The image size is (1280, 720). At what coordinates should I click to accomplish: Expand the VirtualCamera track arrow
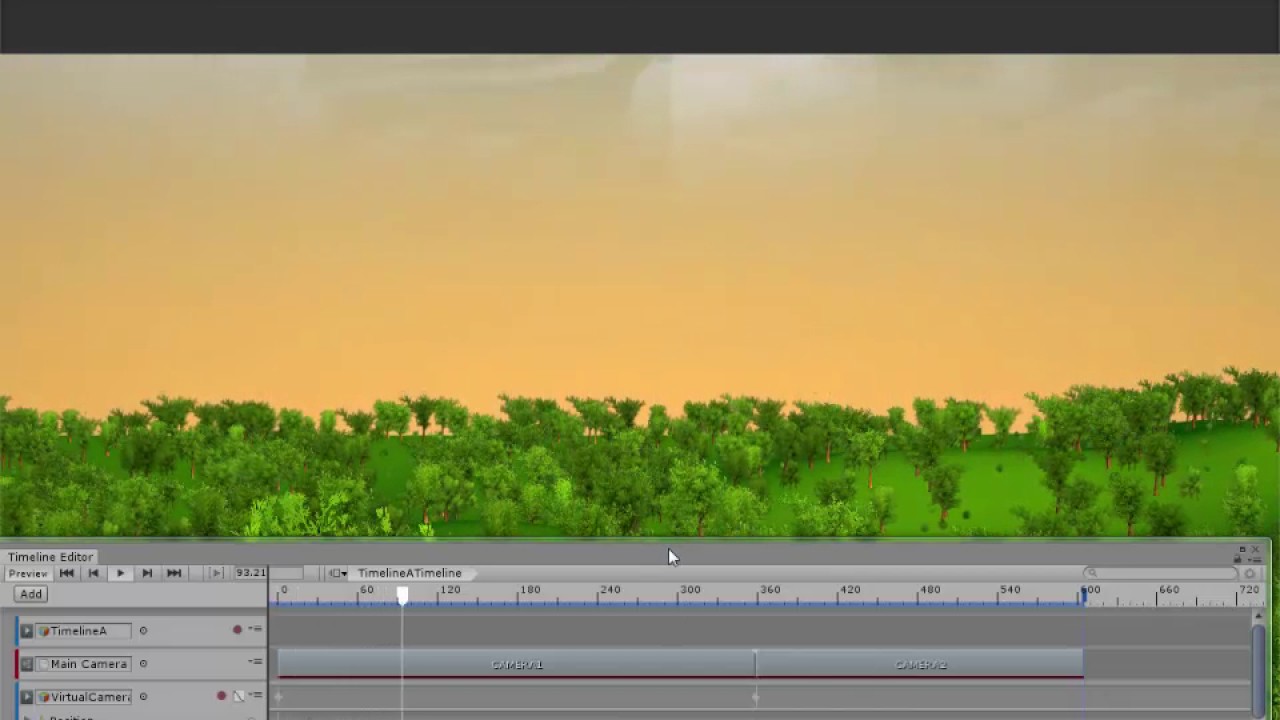27,697
